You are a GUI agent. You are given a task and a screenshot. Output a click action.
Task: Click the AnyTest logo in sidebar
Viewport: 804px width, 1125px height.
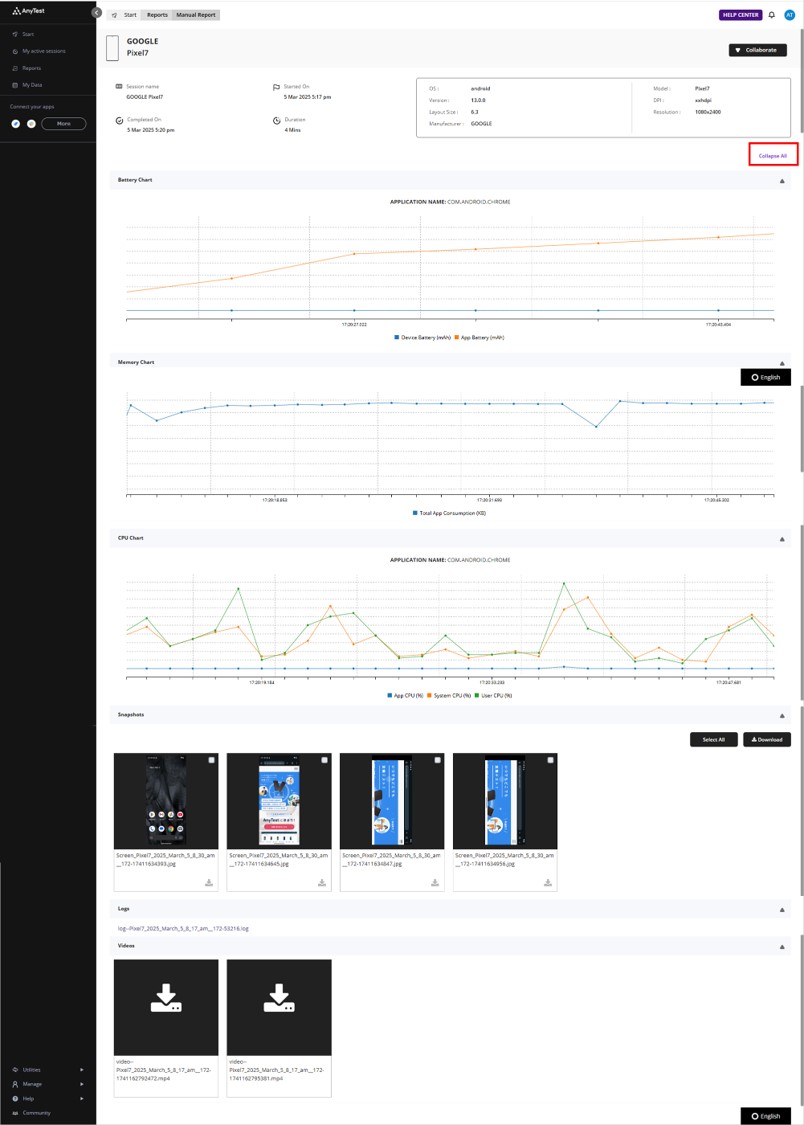click(28, 11)
